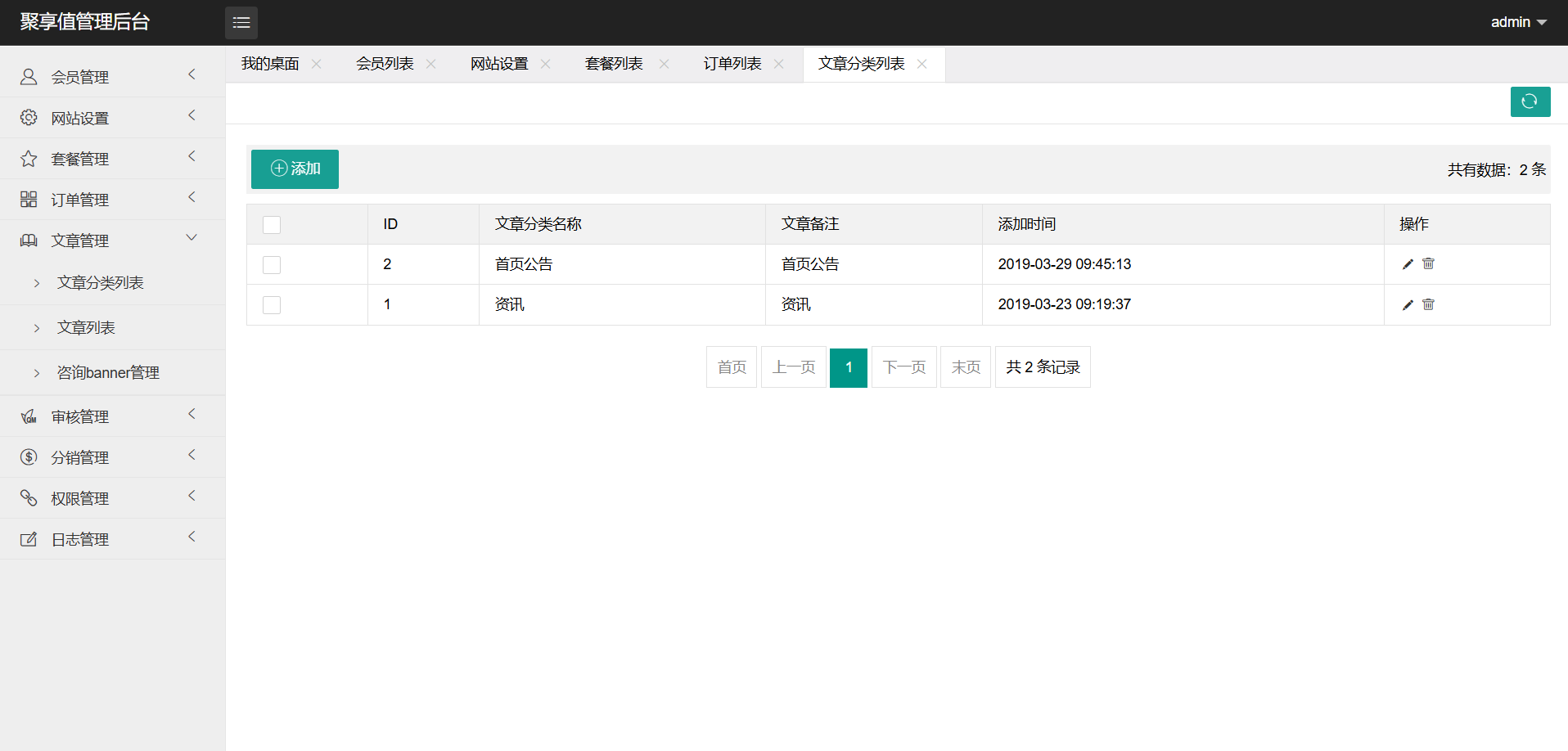Click the 会员管理 user icon in sidebar
This screenshot has height=751, width=1568.
(x=29, y=77)
